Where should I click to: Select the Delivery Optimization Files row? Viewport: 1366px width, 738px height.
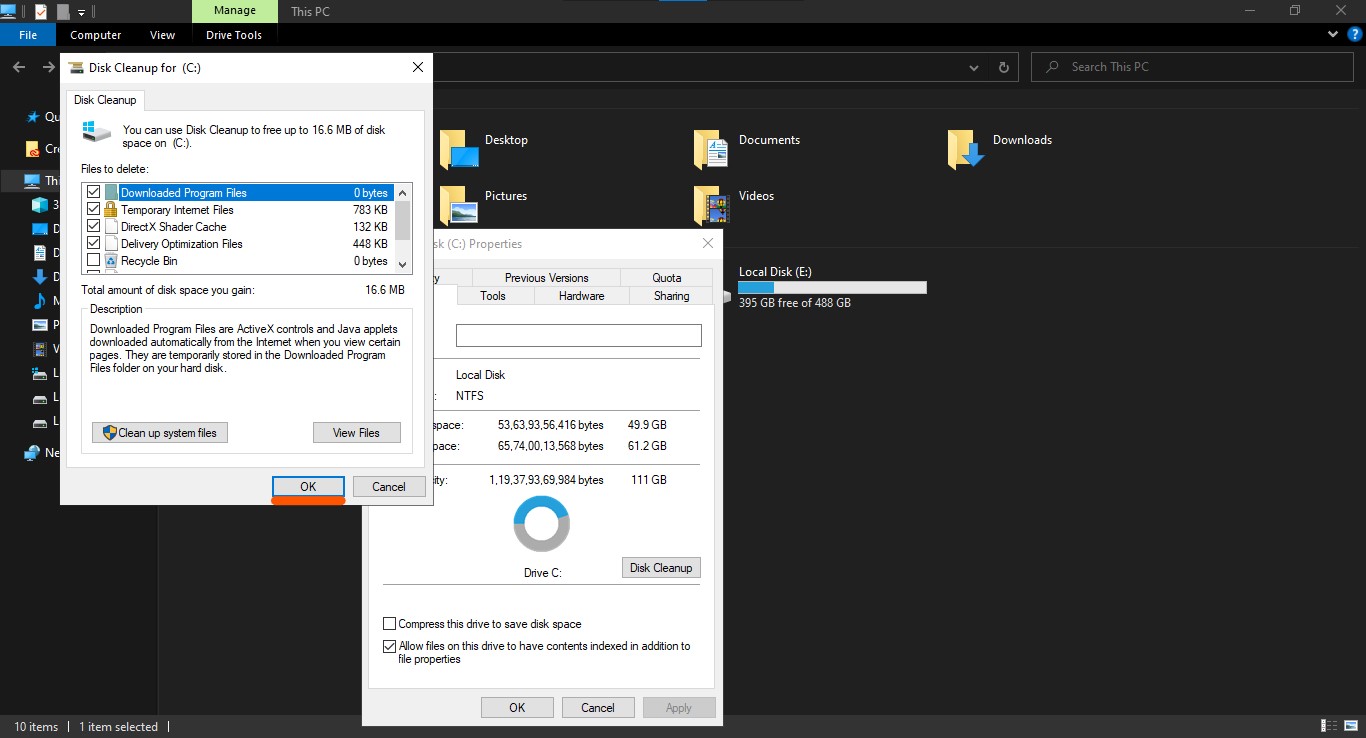[238, 244]
